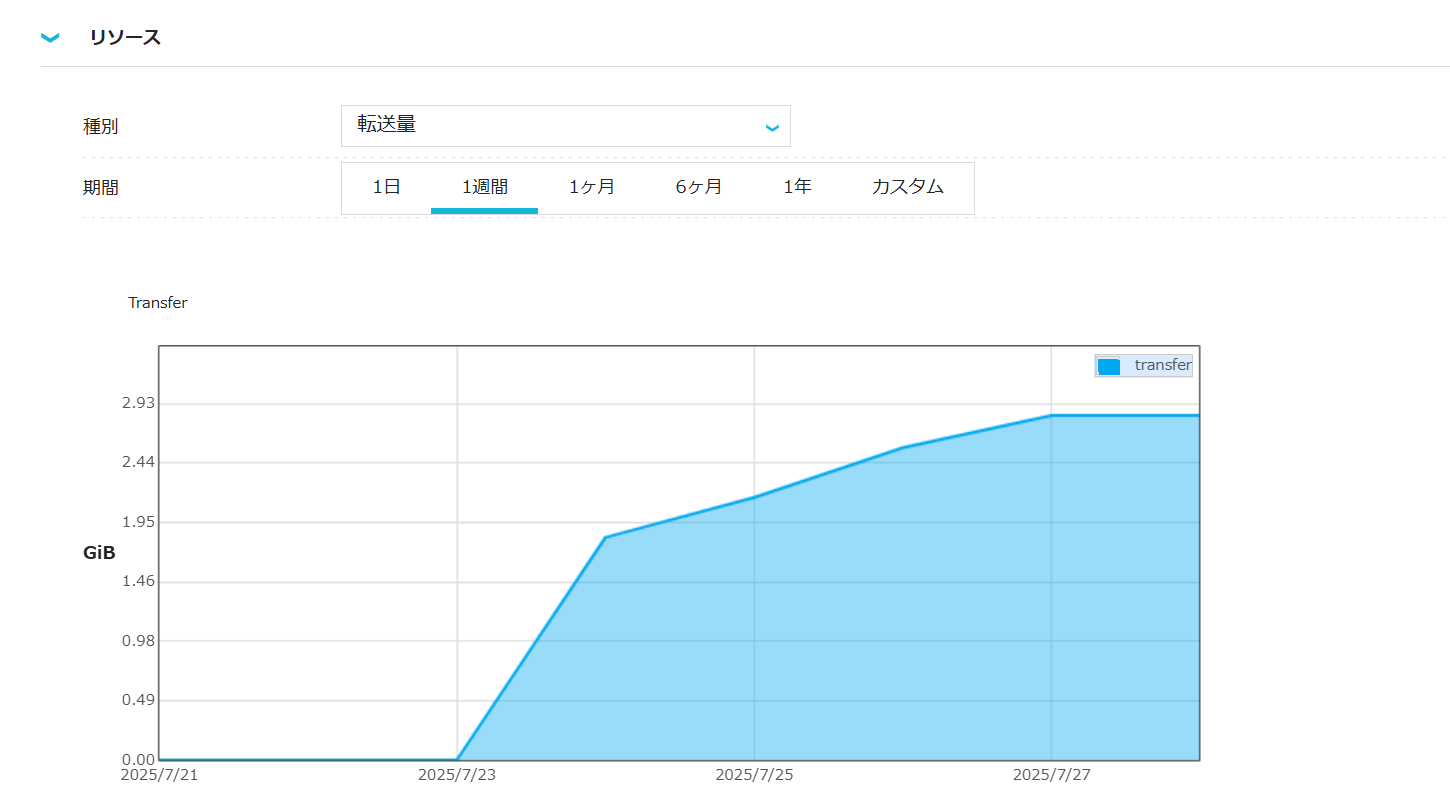
Task: Select the 1日 period tab
Action: pyautogui.click(x=386, y=187)
